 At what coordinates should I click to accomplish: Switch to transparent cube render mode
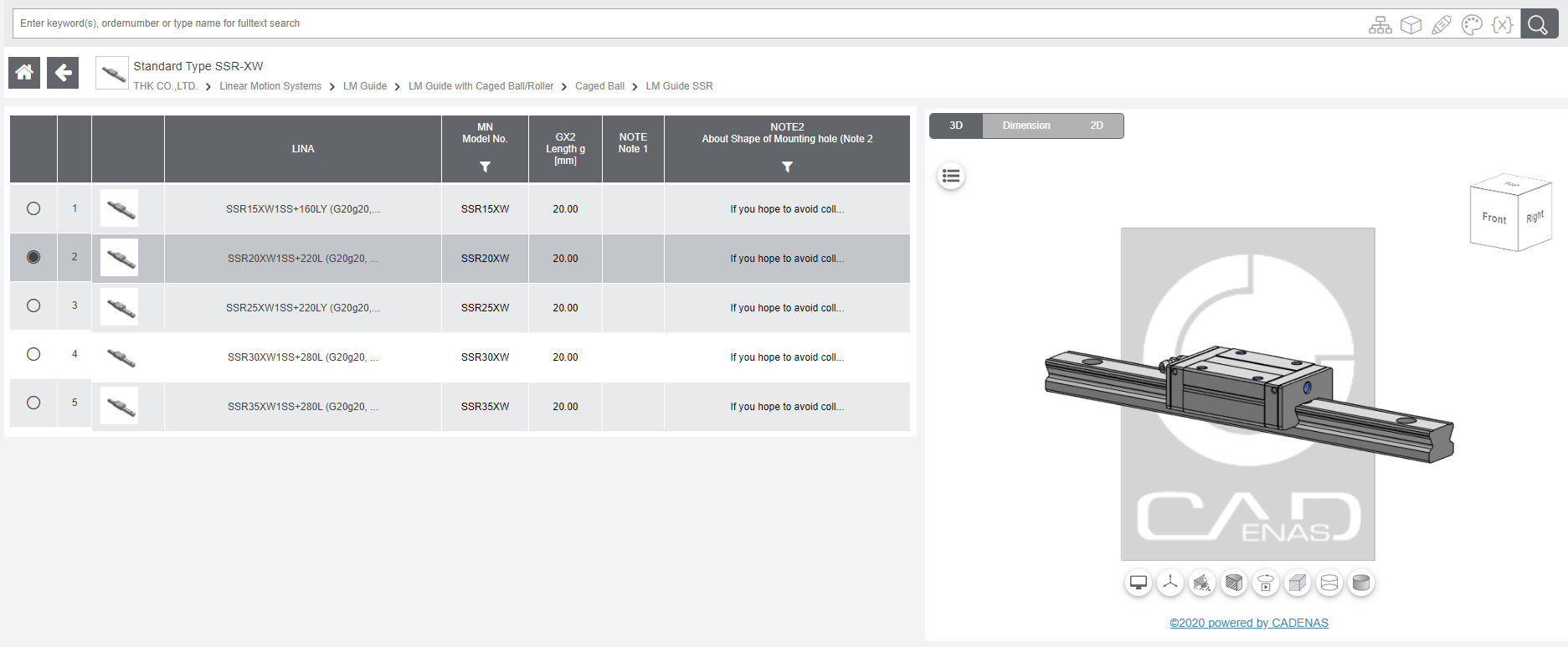1298,583
